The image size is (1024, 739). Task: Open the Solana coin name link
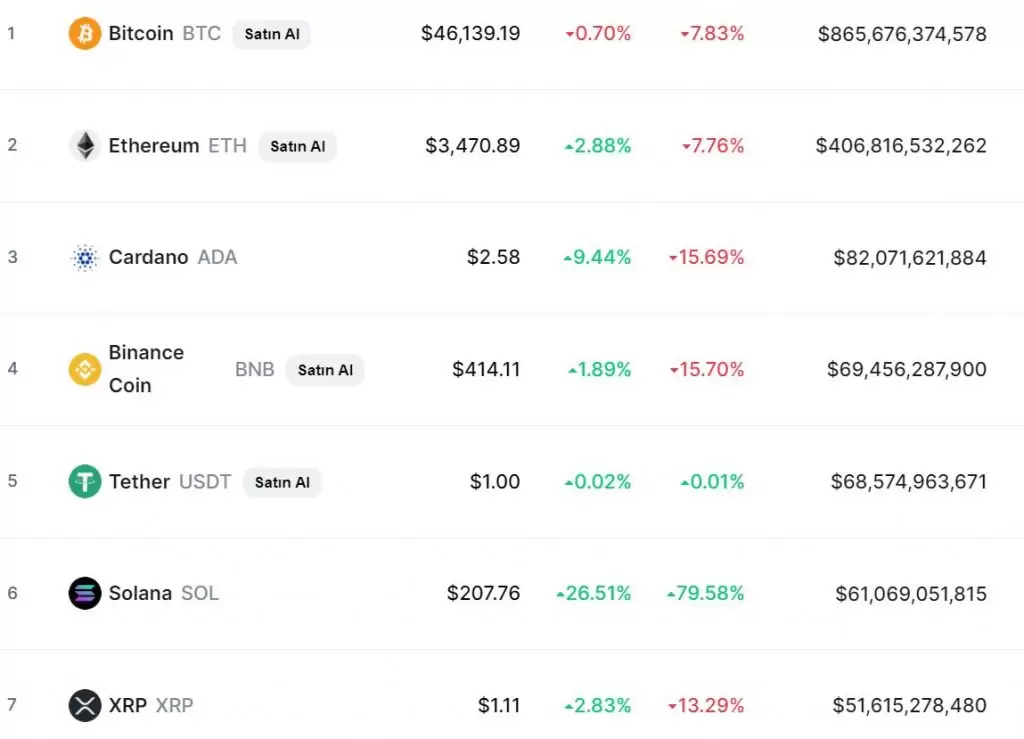(140, 594)
